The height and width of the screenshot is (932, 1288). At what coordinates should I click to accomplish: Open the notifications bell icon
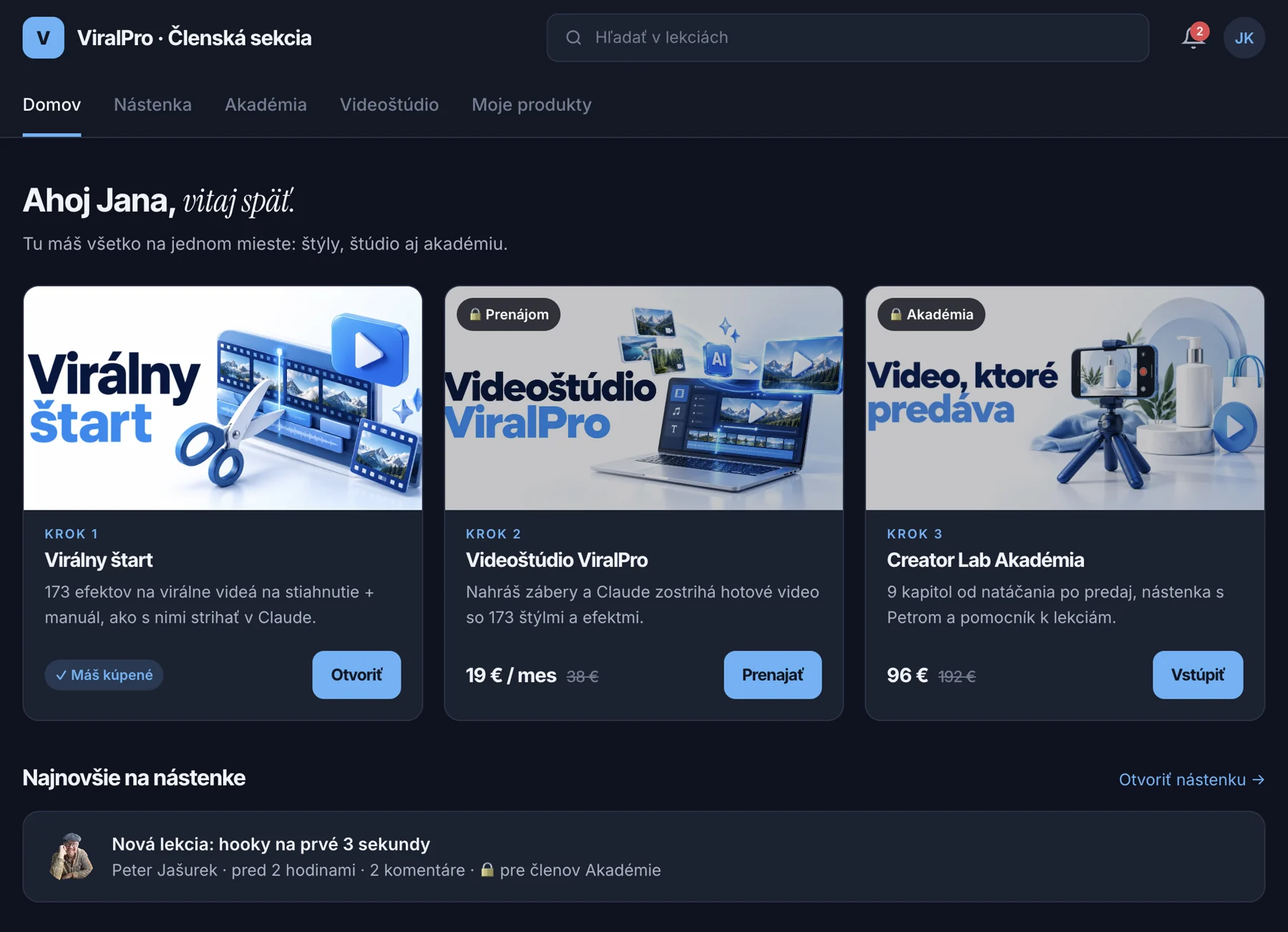pyautogui.click(x=1193, y=37)
